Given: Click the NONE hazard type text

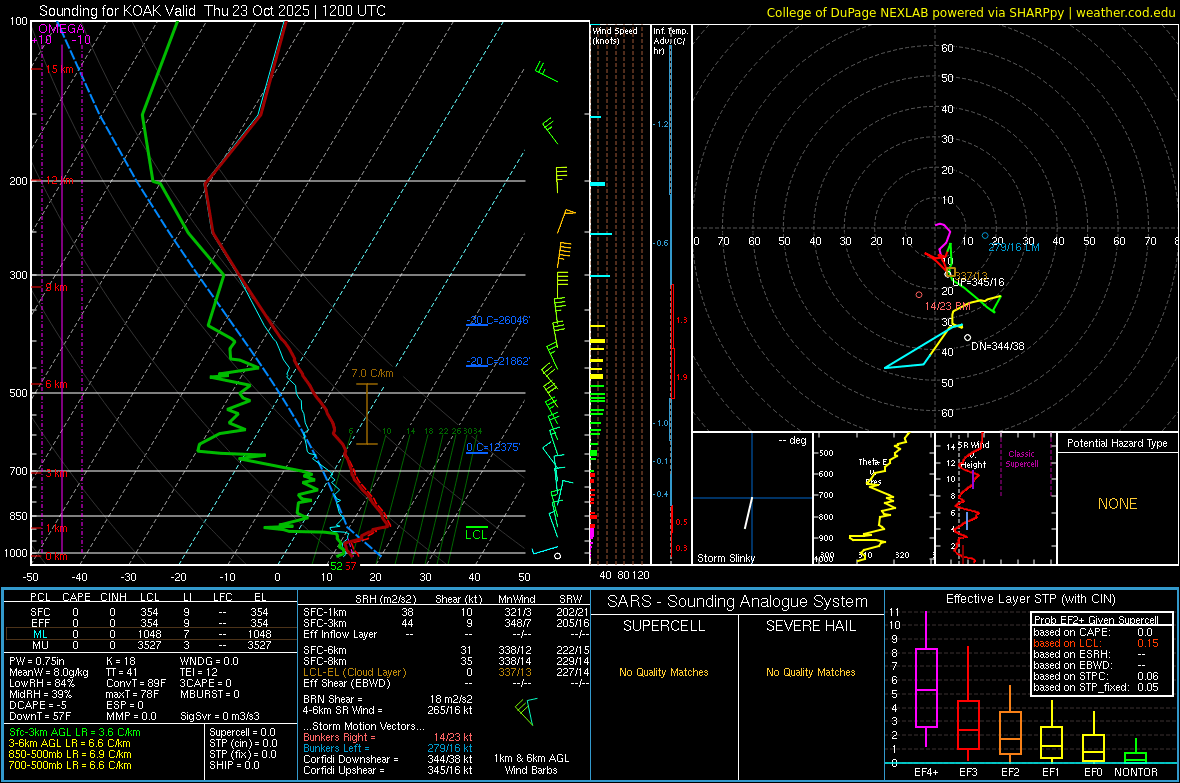Looking at the screenshot, I should tap(1118, 504).
